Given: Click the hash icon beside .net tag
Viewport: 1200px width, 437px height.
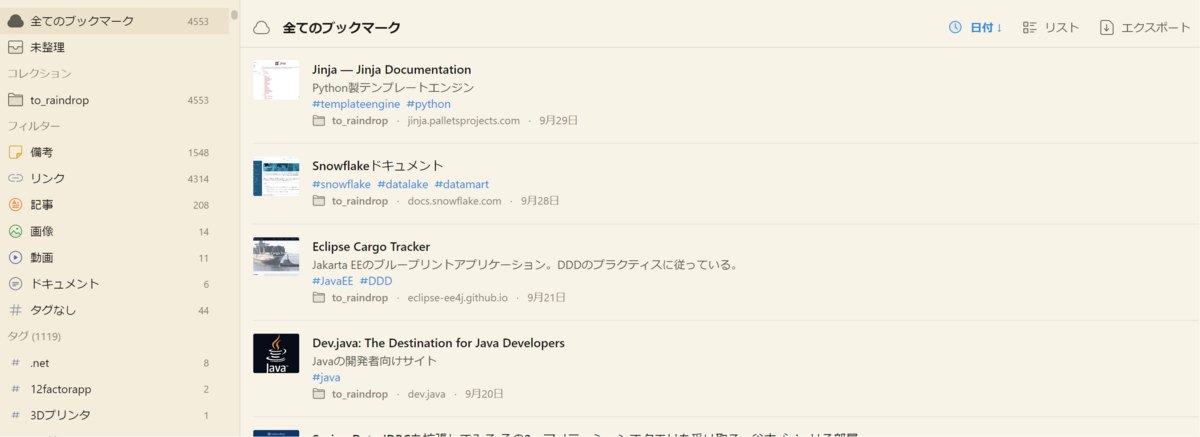Looking at the screenshot, I should coord(15,363).
